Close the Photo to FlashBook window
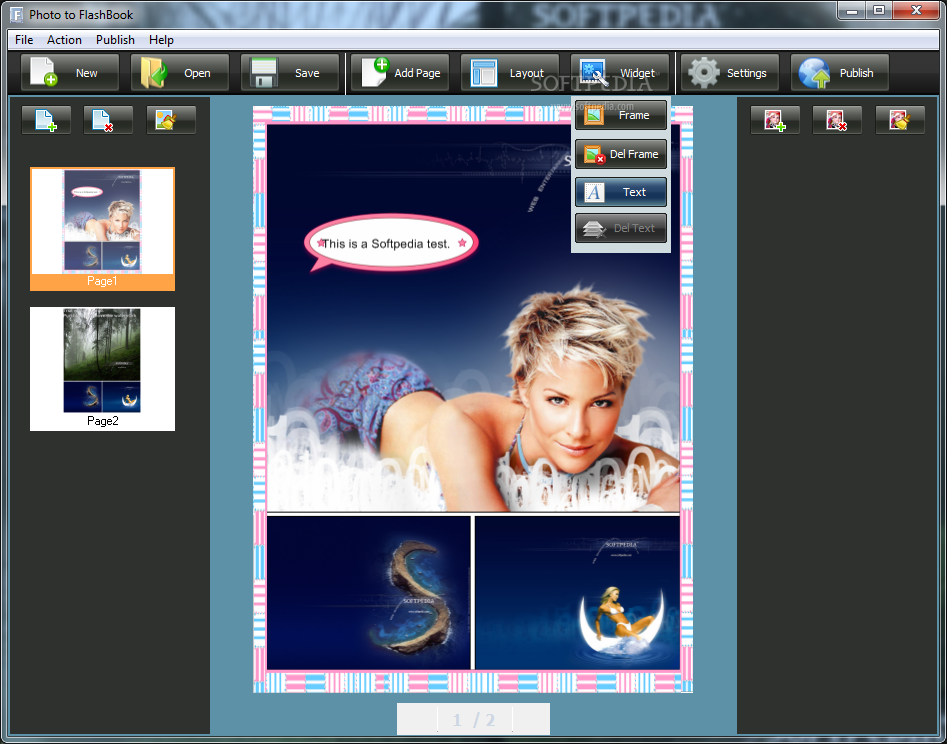The height and width of the screenshot is (744, 947). 916,10
